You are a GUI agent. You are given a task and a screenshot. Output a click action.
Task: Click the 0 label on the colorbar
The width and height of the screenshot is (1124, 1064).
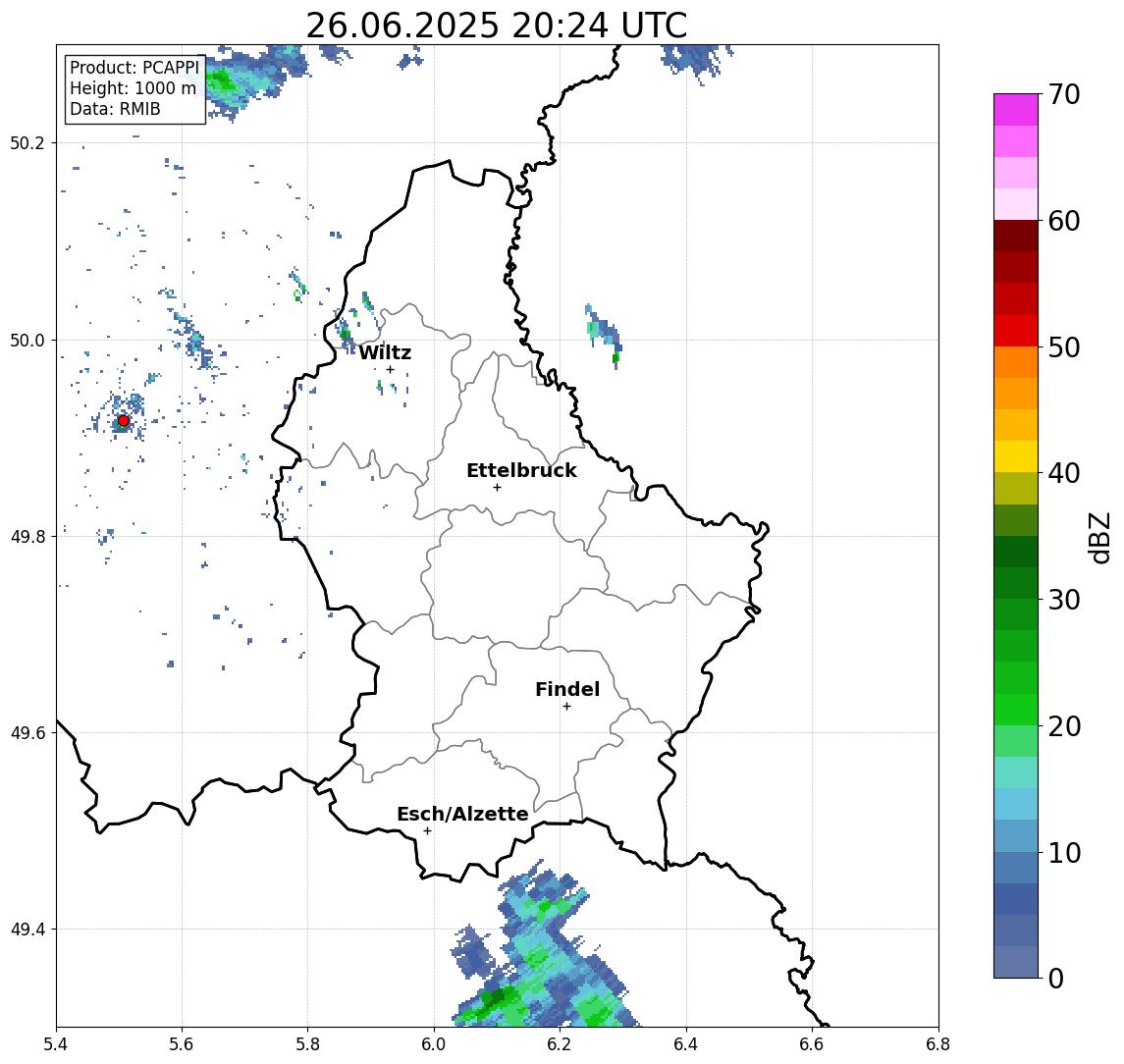click(1056, 978)
